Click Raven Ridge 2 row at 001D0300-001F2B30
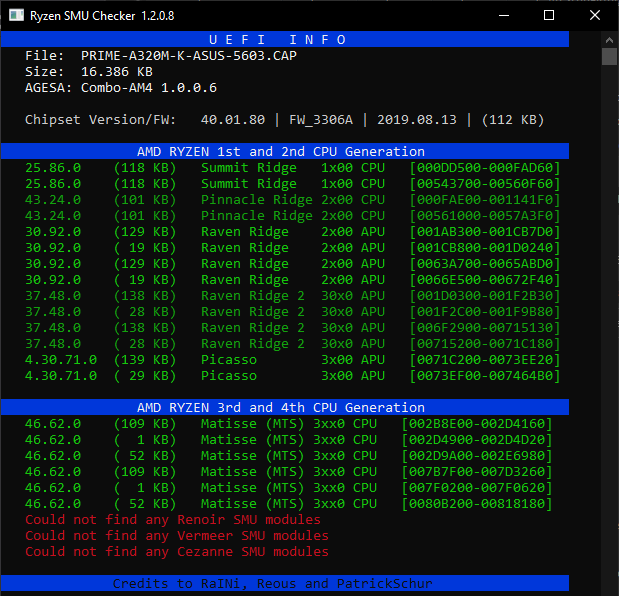619x596 pixels. point(293,296)
